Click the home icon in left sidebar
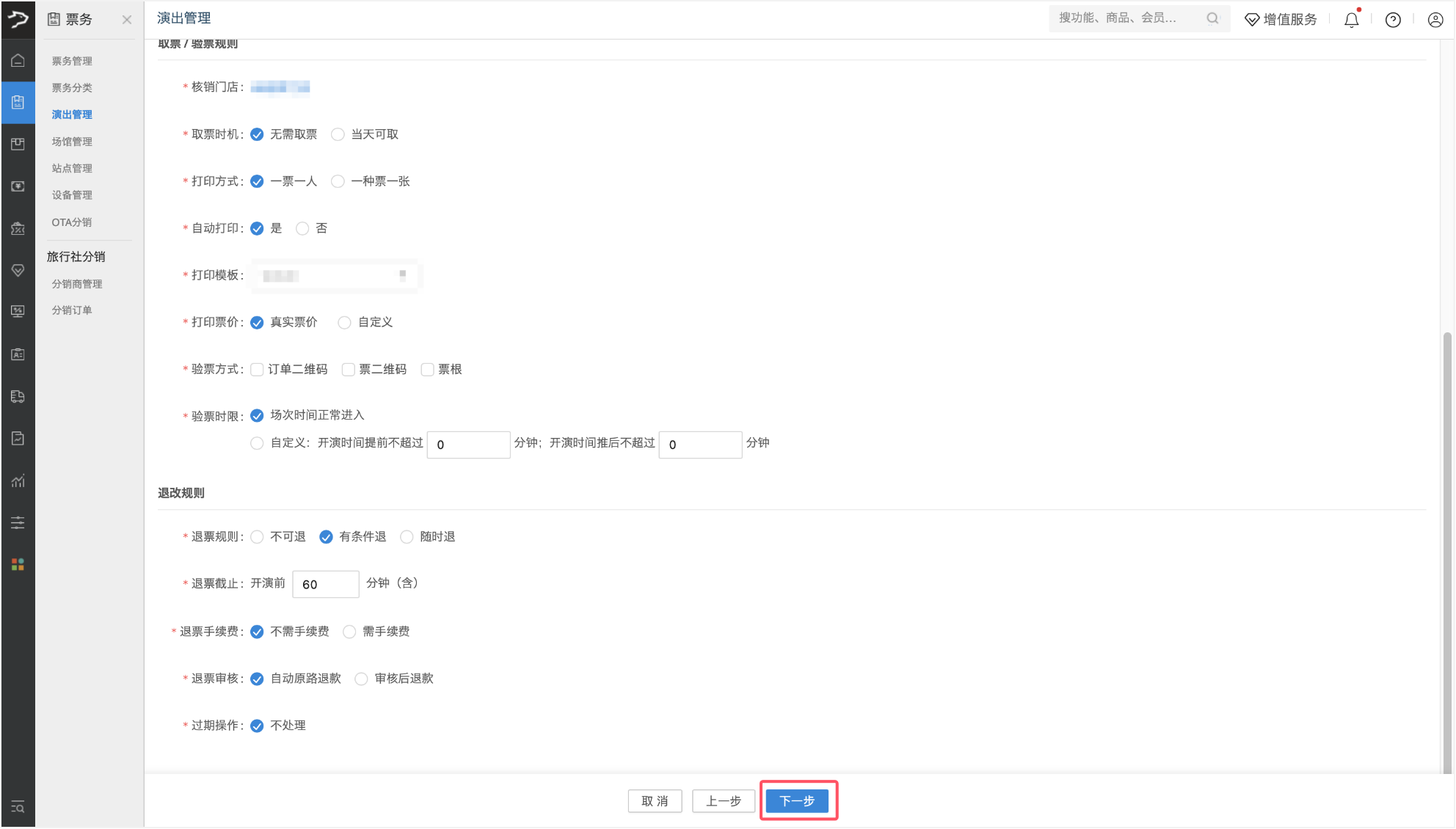1456x829 pixels. (x=18, y=60)
